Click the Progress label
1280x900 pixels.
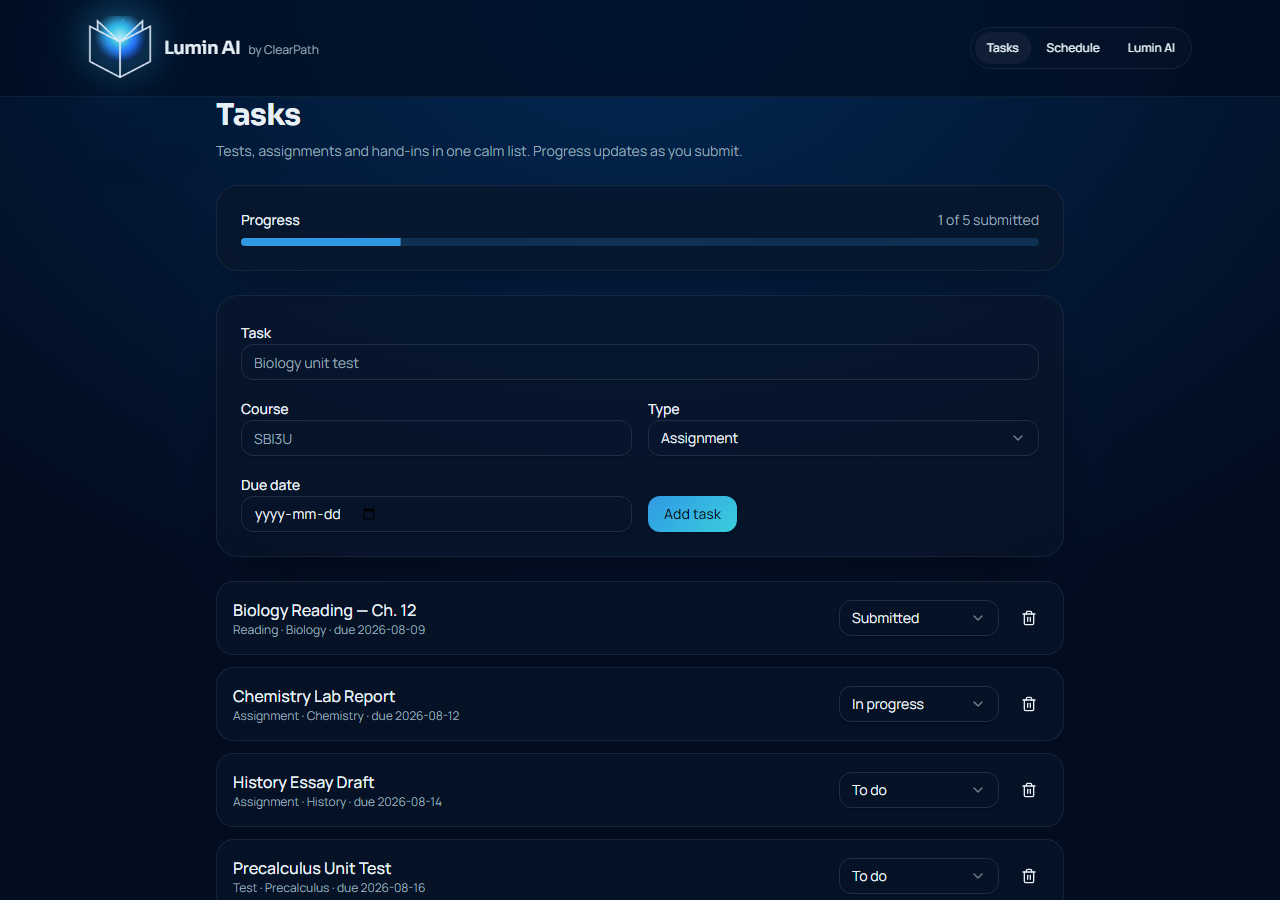(270, 220)
